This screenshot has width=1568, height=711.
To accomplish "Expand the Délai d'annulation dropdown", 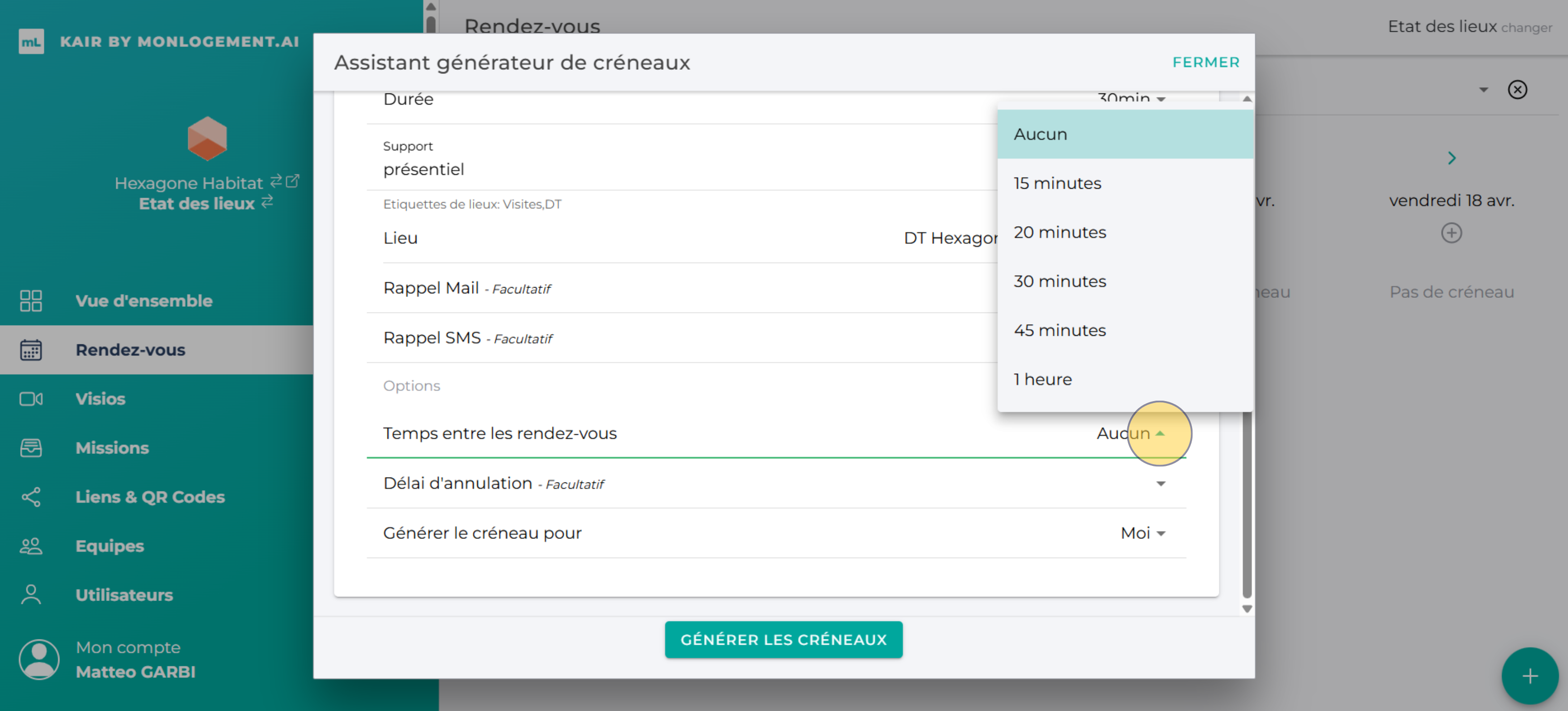I will 1161,483.
